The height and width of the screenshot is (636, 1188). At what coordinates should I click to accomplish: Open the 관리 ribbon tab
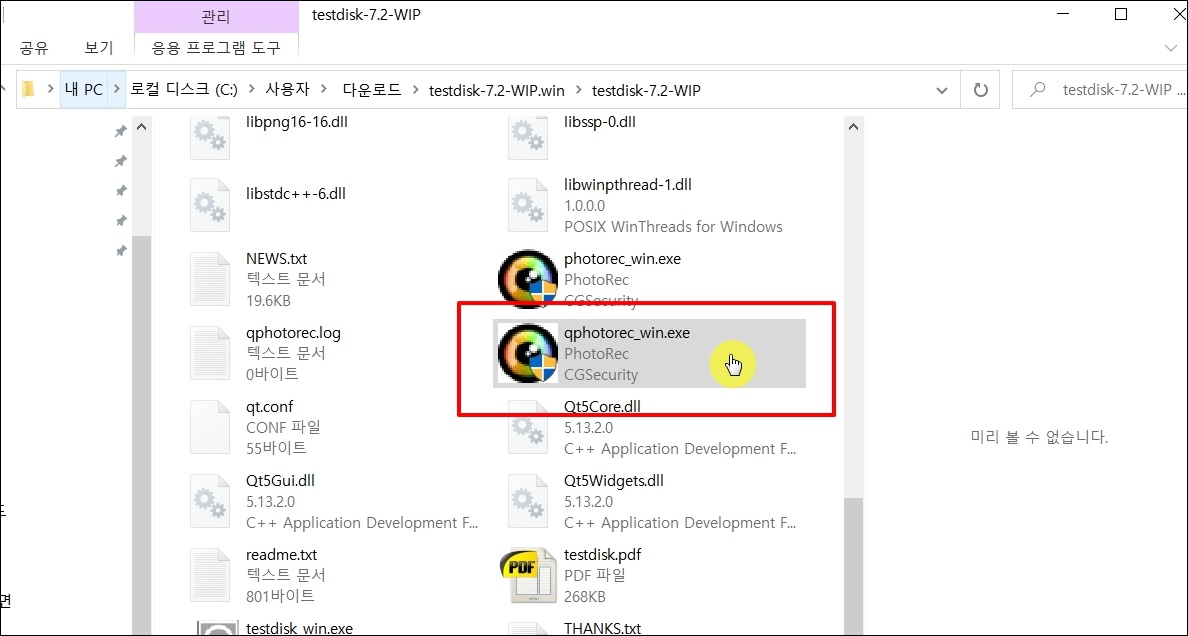point(216,17)
